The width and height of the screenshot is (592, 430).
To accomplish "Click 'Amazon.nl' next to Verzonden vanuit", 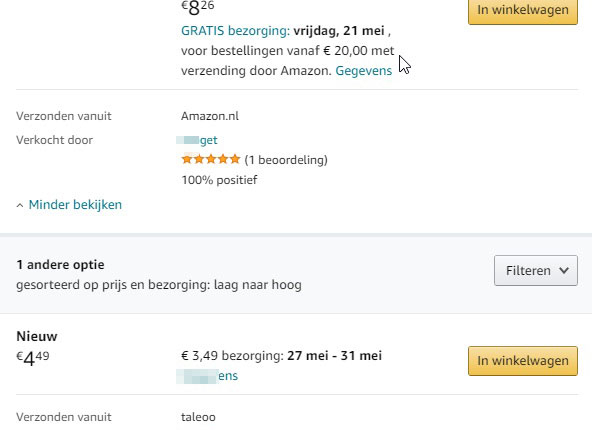I will click(210, 116).
